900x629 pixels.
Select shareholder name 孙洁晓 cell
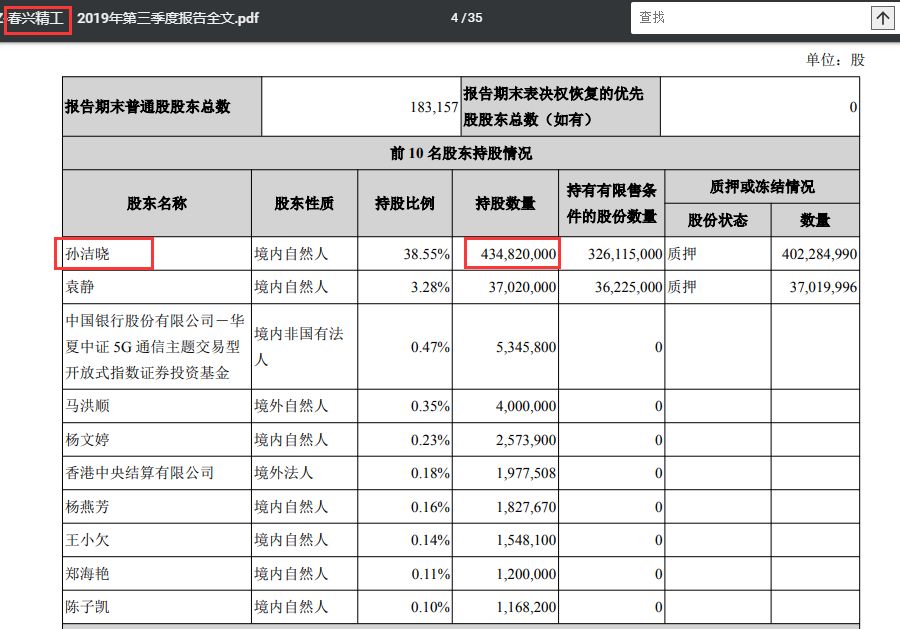[104, 254]
